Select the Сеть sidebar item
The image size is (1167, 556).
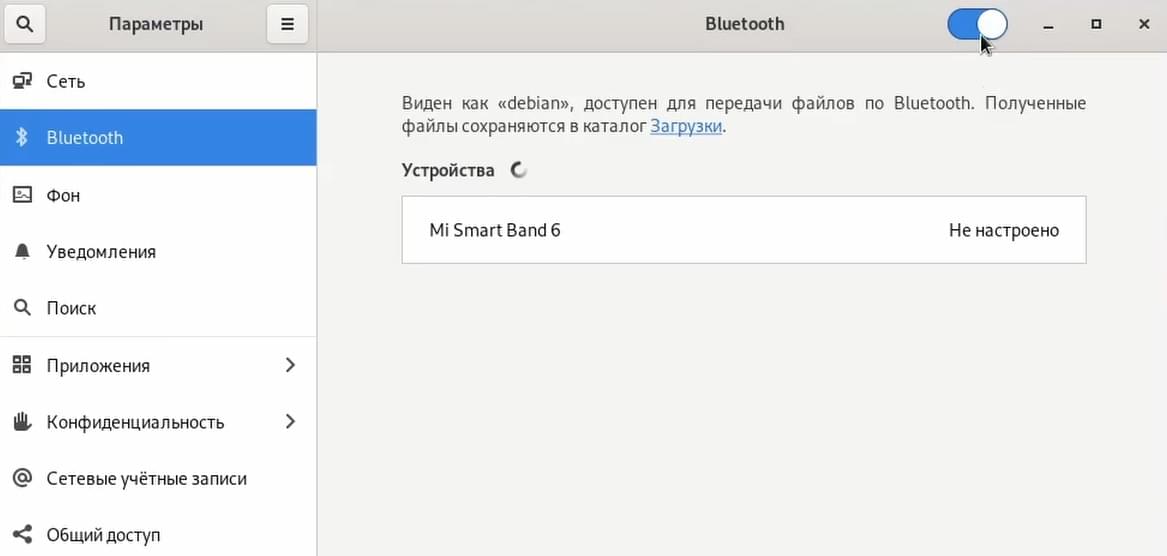[158, 81]
